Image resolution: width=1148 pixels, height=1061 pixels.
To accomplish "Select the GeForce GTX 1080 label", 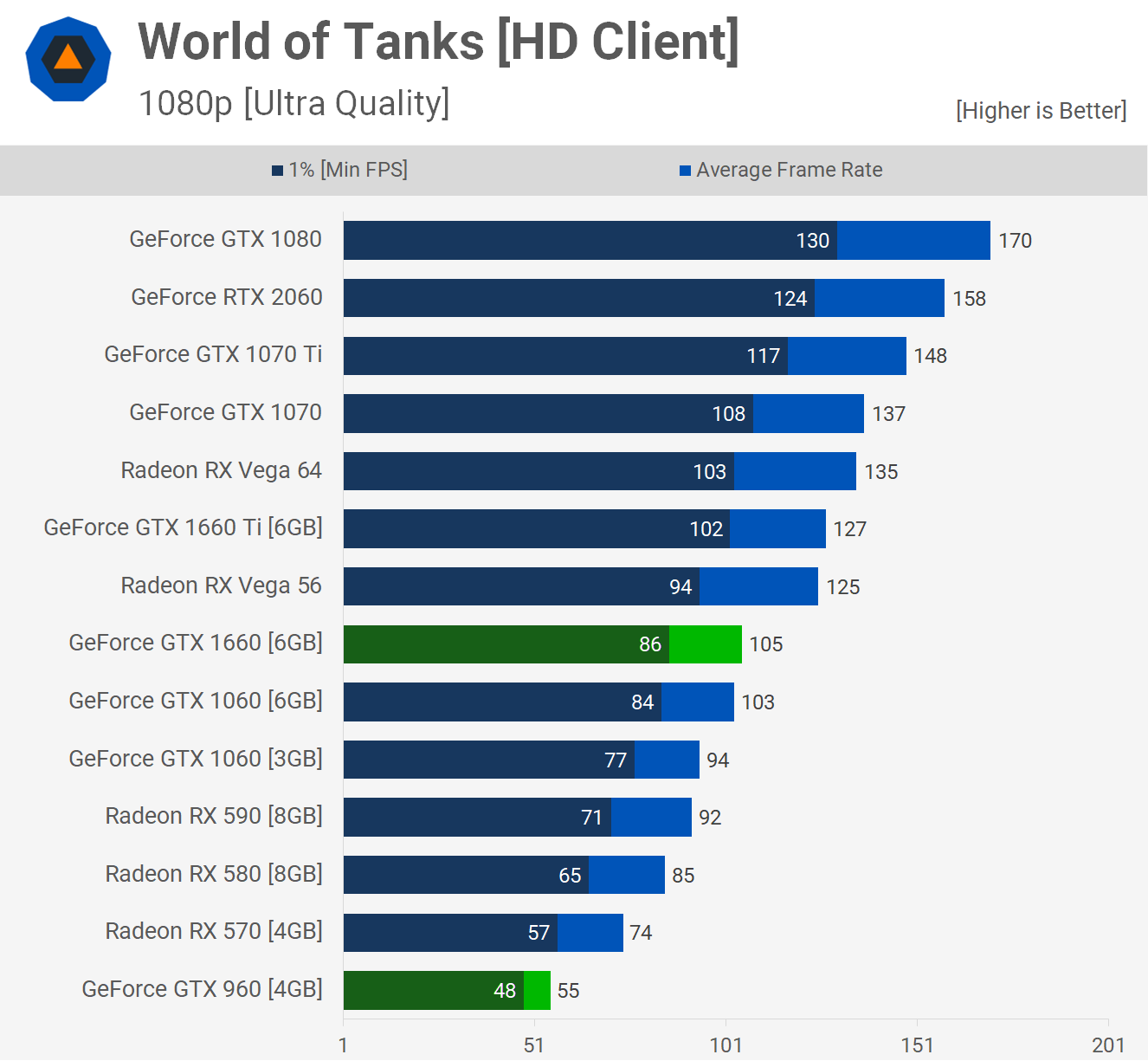I will 225,239.
